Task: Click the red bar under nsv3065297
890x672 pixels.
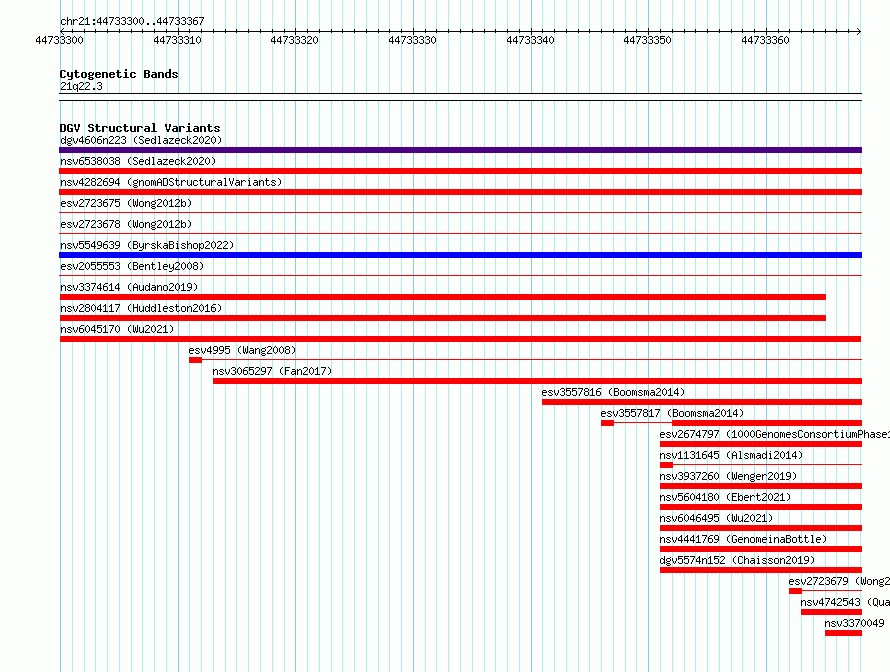Action: tap(538, 381)
